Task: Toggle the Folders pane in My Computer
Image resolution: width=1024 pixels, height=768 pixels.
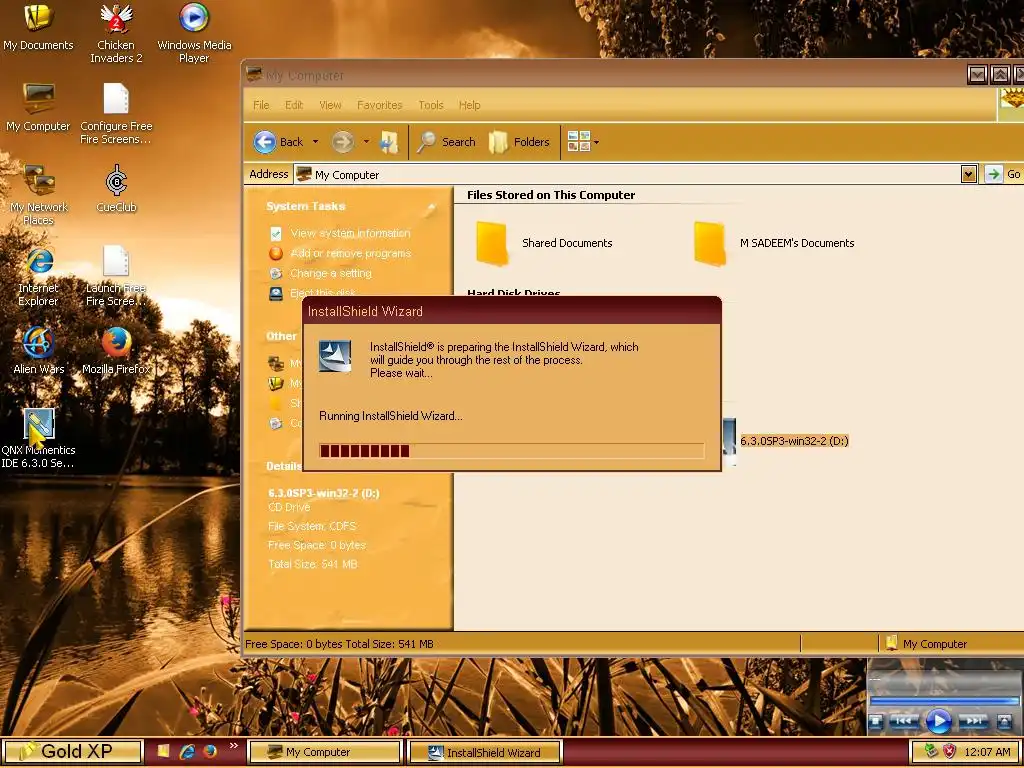Action: pyautogui.click(x=519, y=142)
